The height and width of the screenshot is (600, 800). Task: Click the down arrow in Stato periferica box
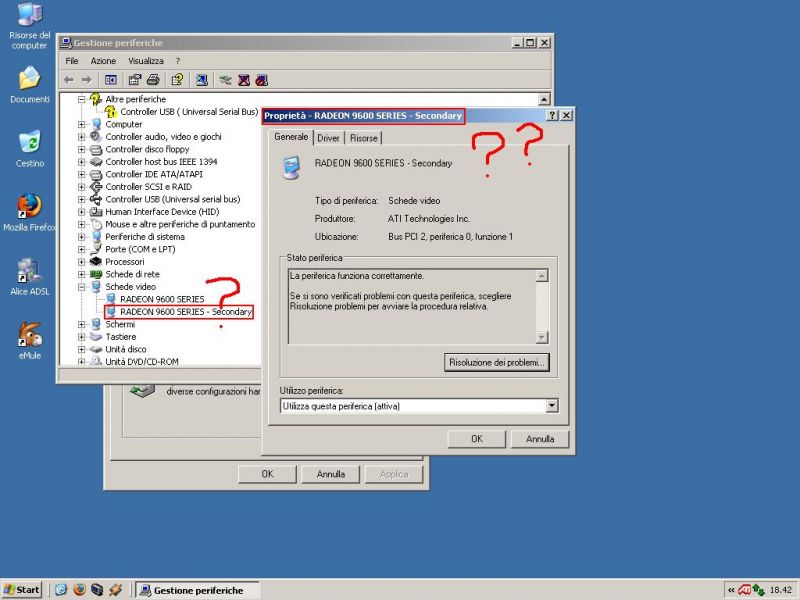(542, 337)
